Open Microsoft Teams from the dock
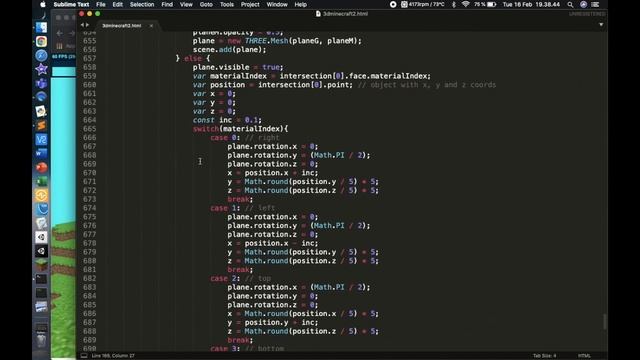 click(x=41, y=83)
